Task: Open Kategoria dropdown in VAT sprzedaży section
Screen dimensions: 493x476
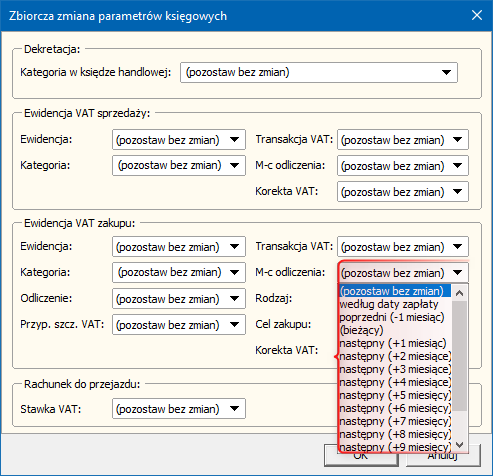Action: click(x=179, y=165)
